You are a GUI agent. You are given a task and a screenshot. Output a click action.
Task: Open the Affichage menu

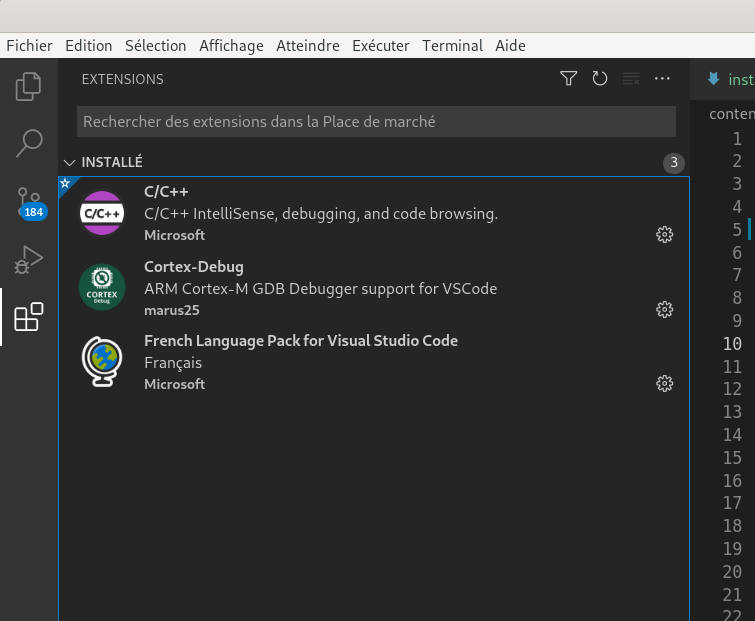point(231,46)
